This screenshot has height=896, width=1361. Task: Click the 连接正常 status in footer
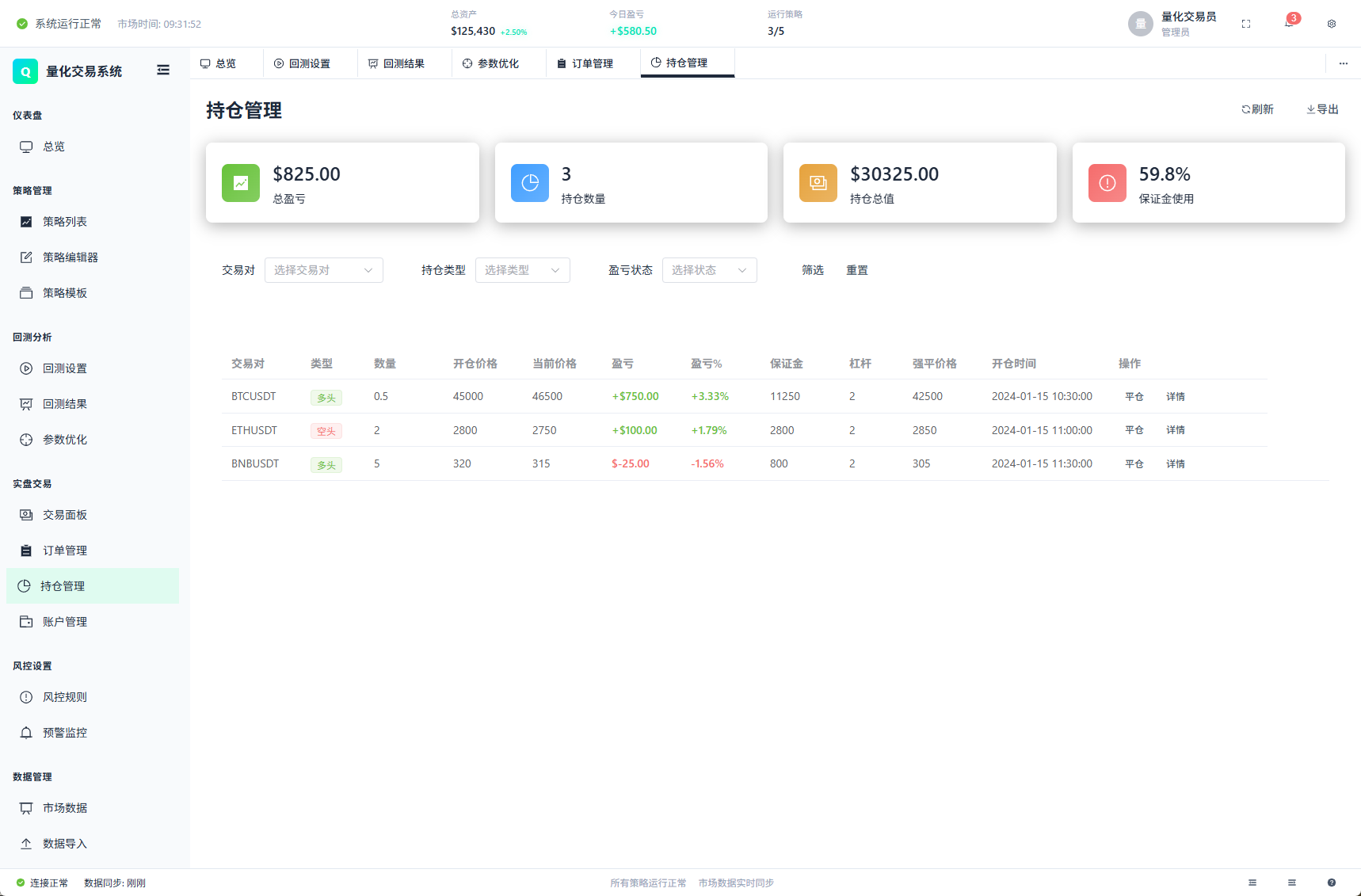[x=42, y=883]
